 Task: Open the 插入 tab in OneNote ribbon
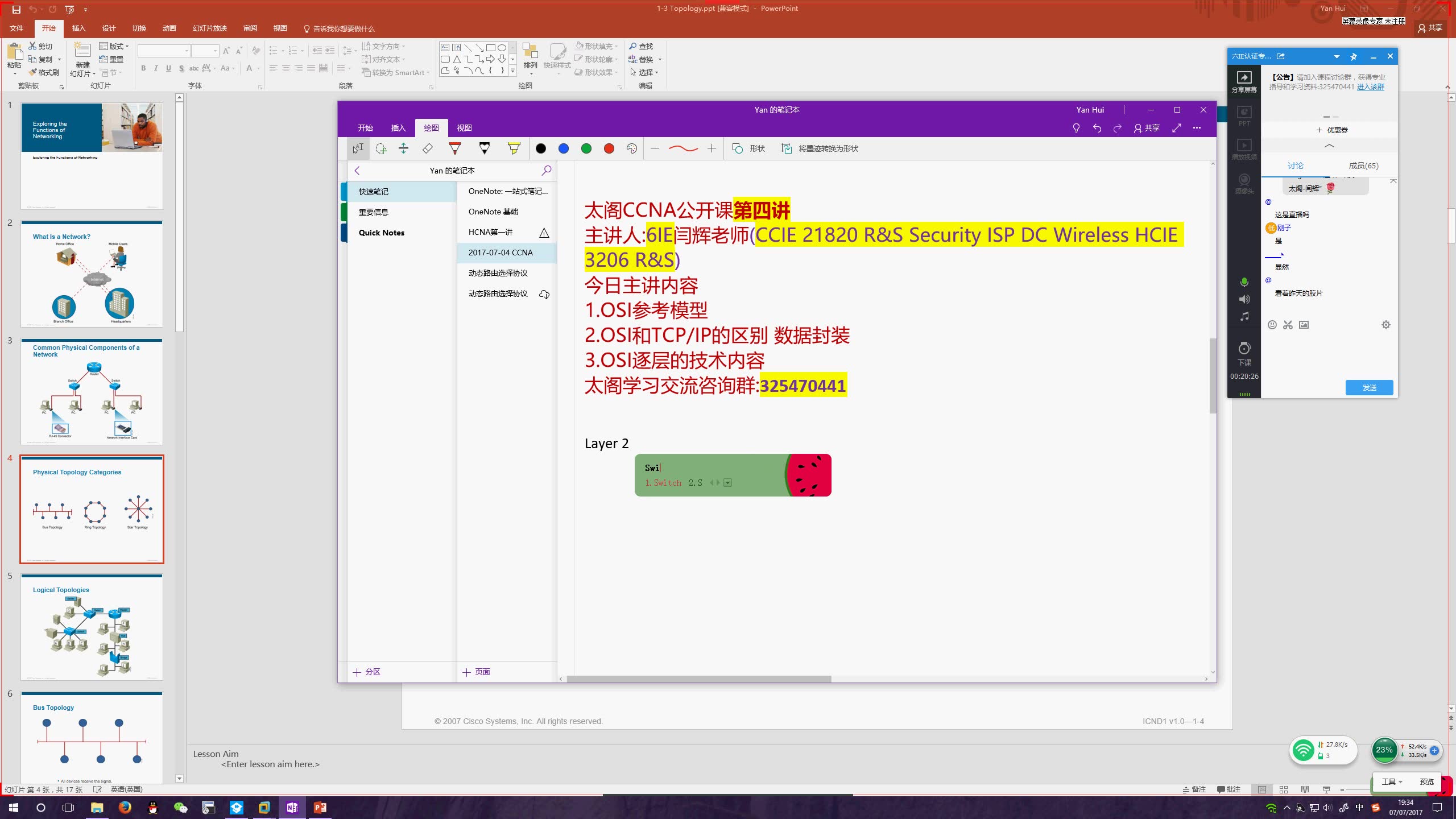(398, 127)
